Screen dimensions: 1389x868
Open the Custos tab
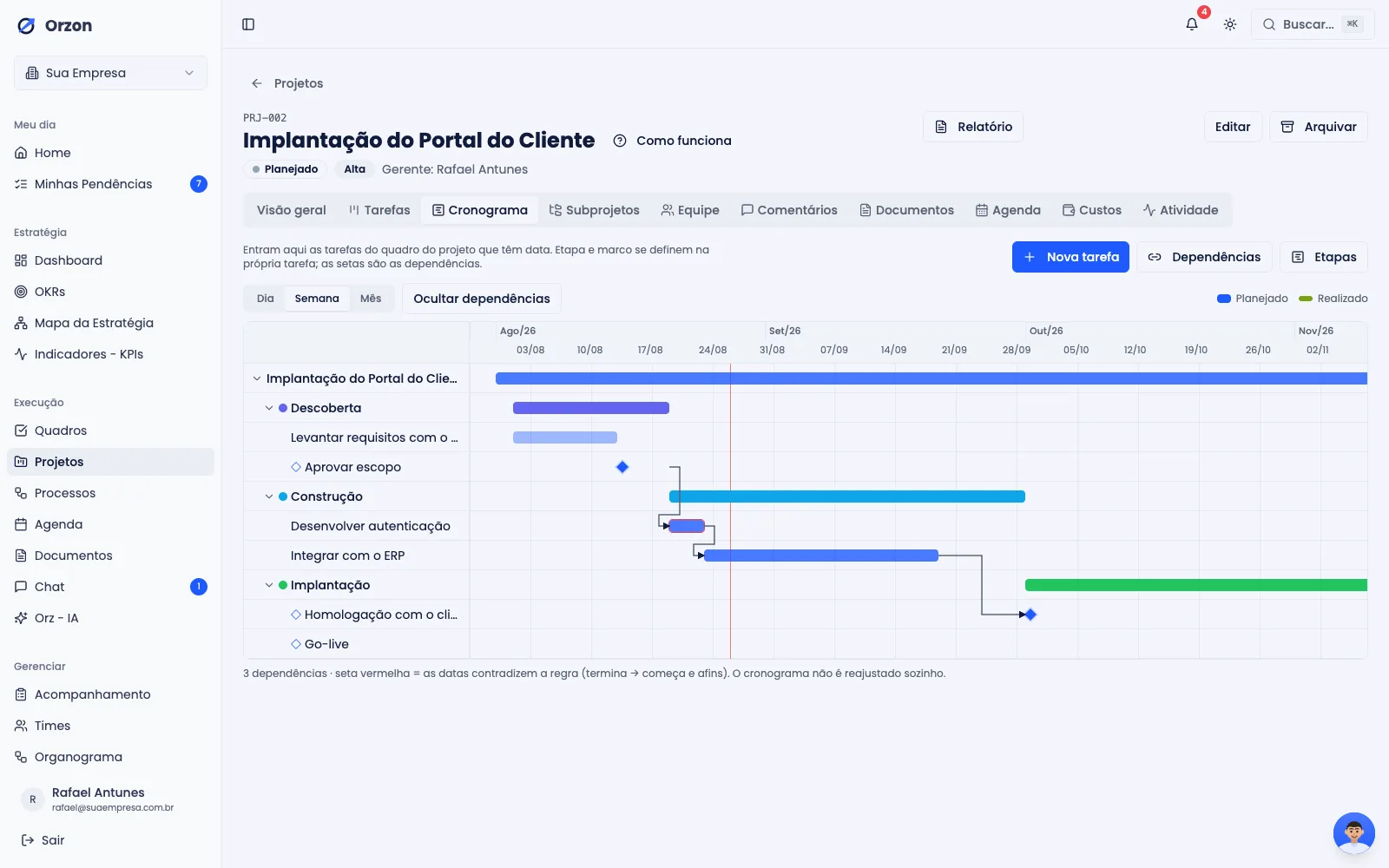(1092, 210)
